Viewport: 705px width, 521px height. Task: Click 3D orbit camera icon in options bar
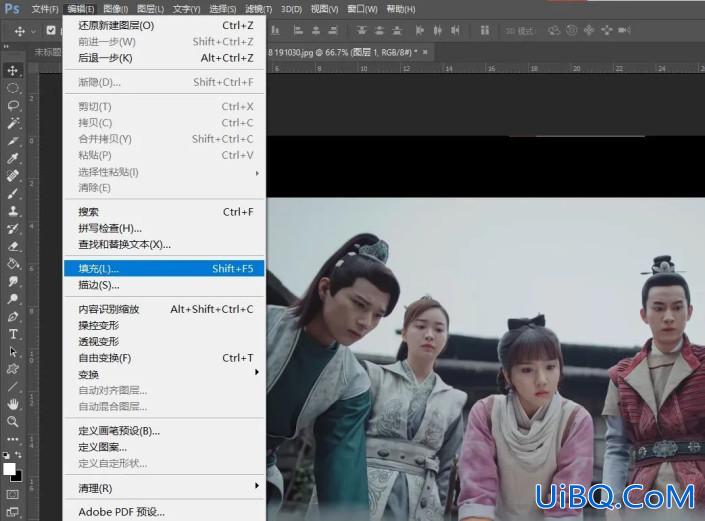(x=554, y=30)
